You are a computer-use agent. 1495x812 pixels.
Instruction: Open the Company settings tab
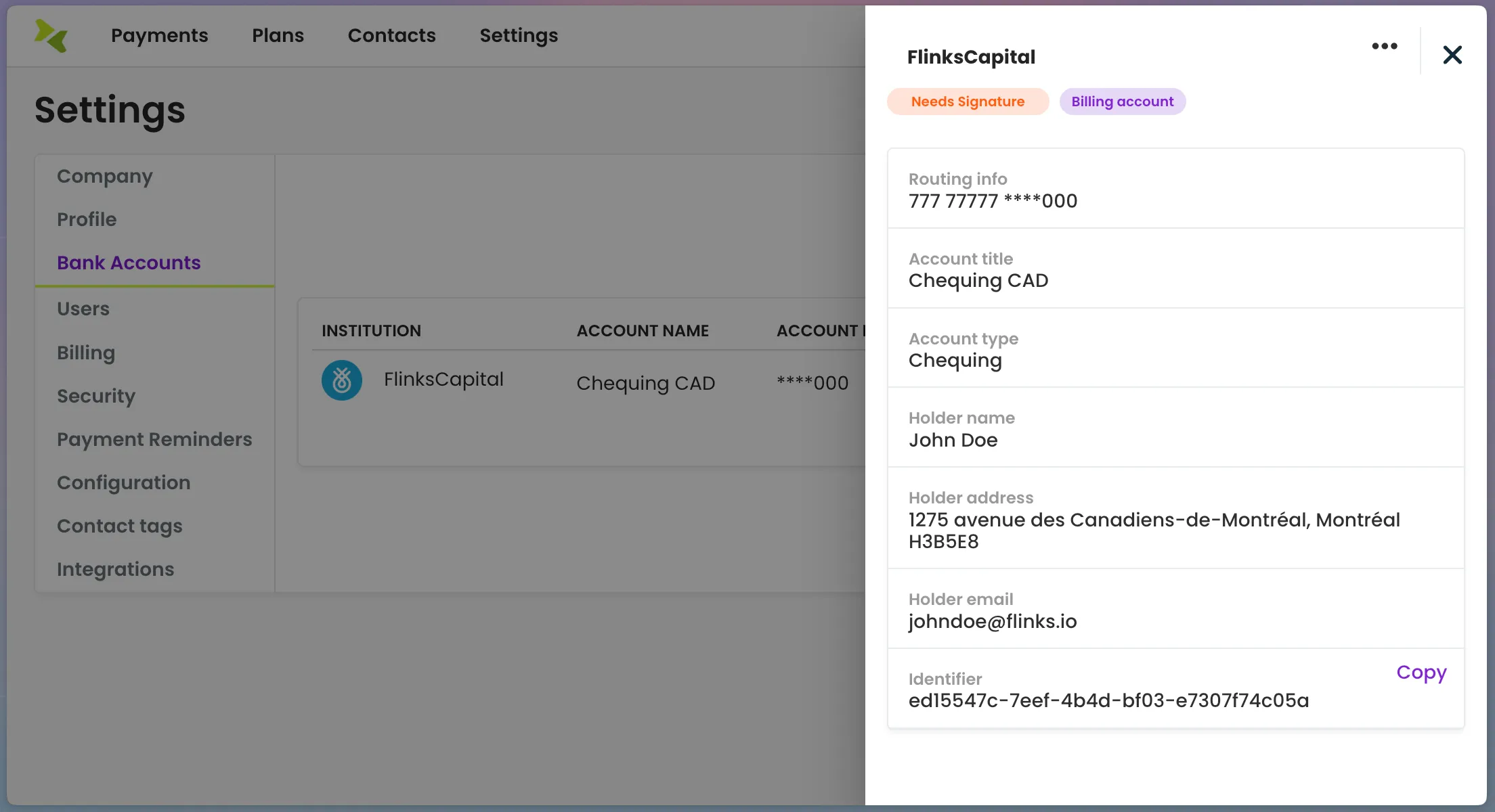105,176
